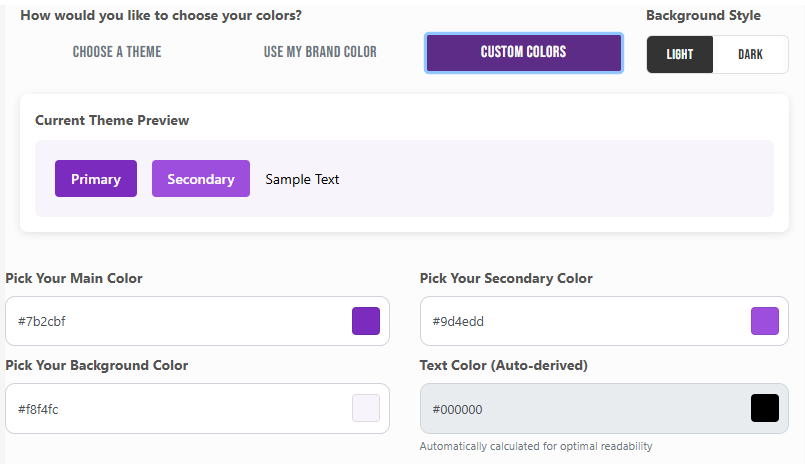Click the Pick Your Main Color label
This screenshot has height=464, width=805.
[x=74, y=278]
